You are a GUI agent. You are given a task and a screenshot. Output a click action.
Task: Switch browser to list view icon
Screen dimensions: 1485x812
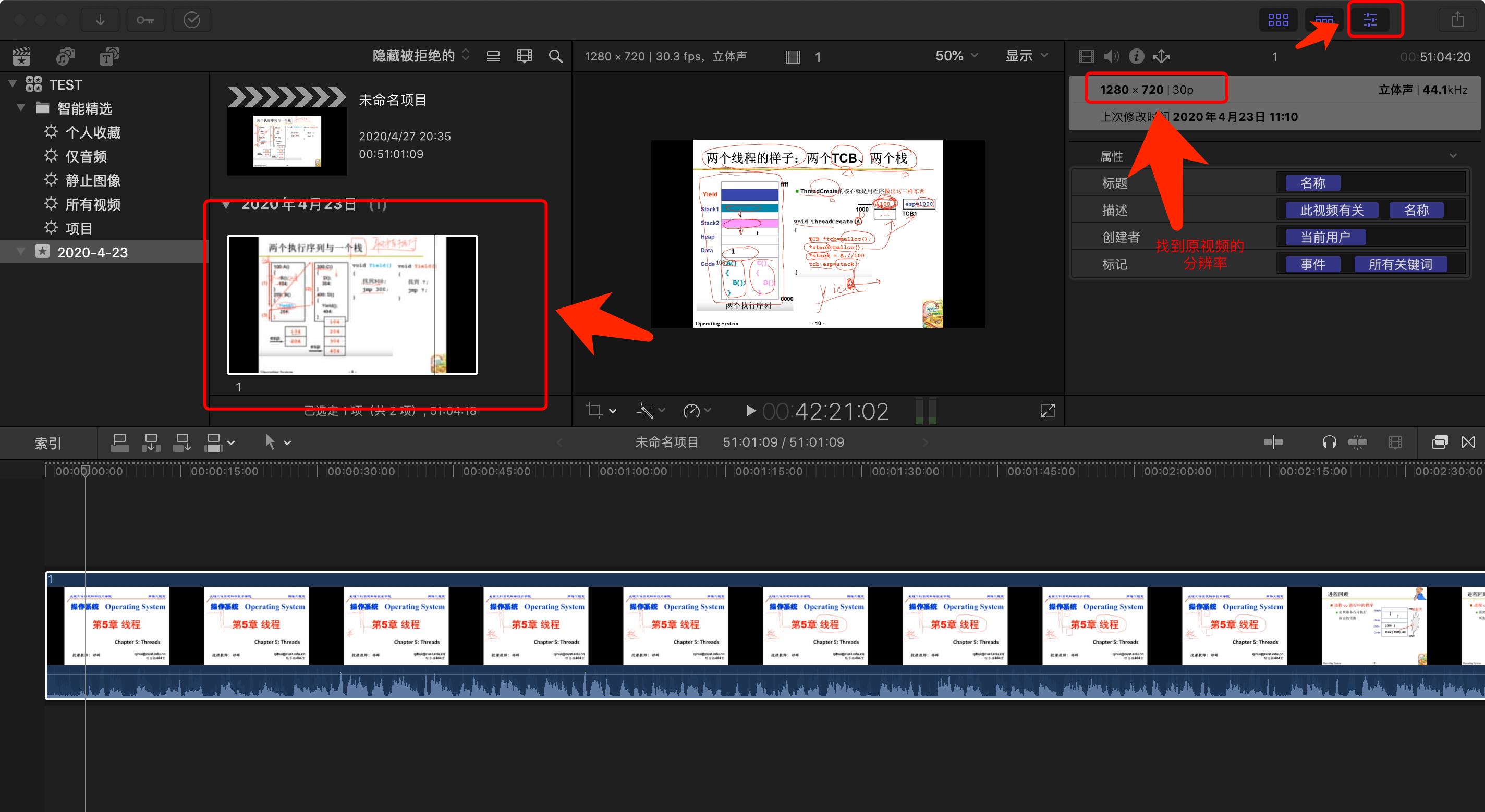[493, 56]
